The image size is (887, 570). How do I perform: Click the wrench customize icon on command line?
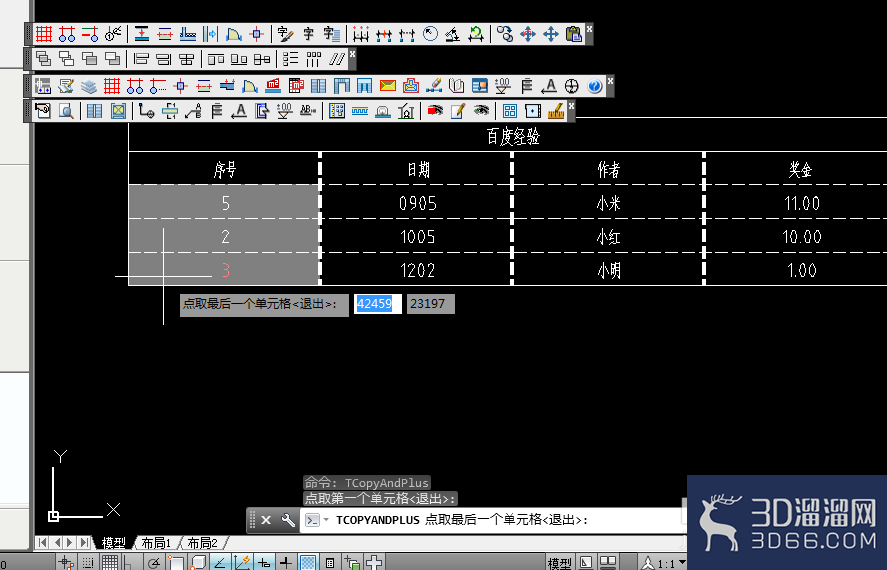click(288, 520)
